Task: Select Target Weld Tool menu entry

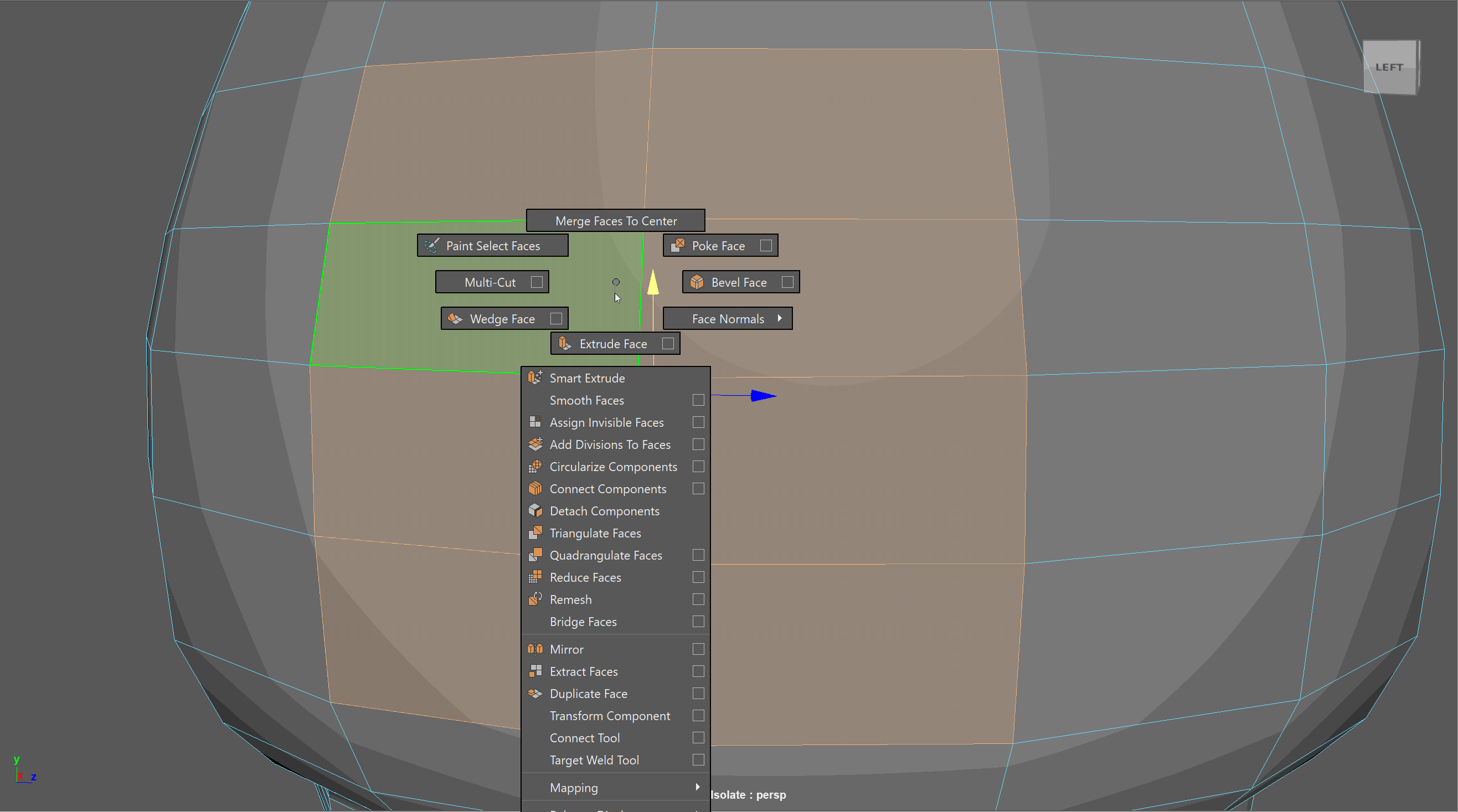Action: coord(594,760)
